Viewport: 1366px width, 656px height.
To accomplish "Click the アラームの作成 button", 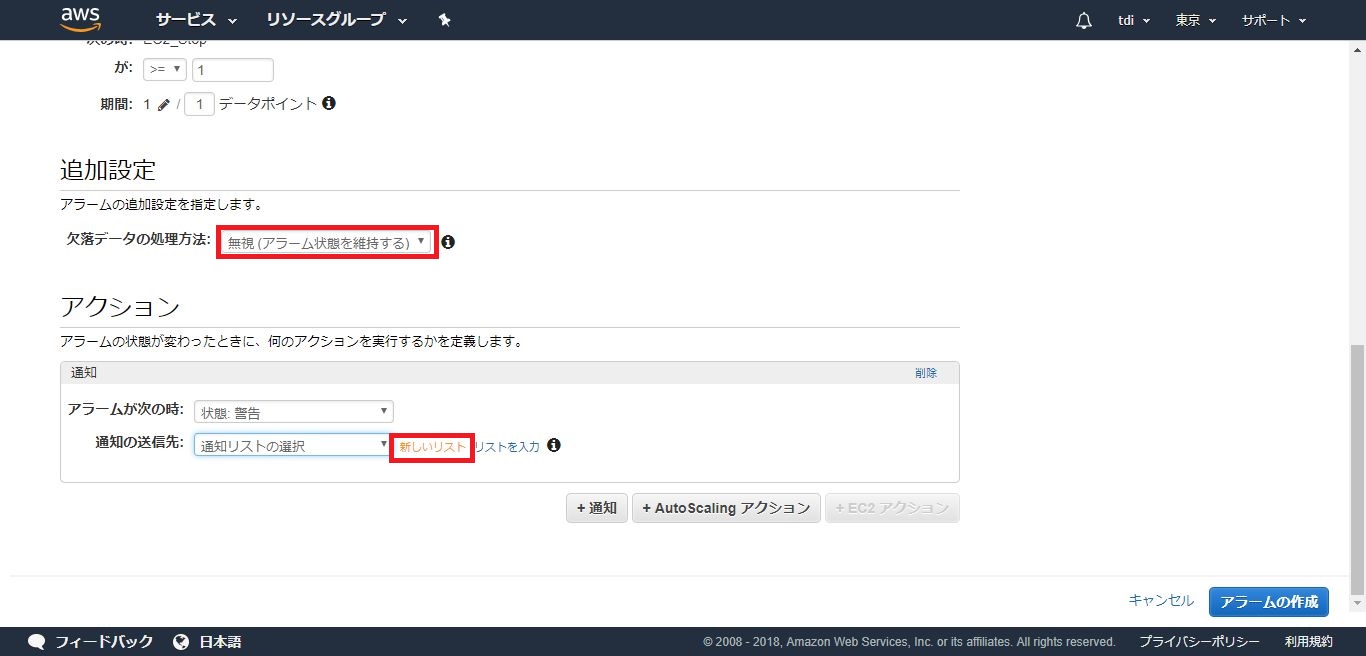I will pyautogui.click(x=1268, y=602).
